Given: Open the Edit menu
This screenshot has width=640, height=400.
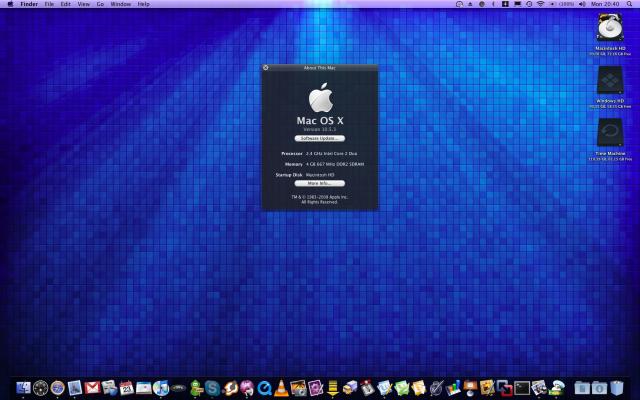Looking at the screenshot, I should [65, 4].
